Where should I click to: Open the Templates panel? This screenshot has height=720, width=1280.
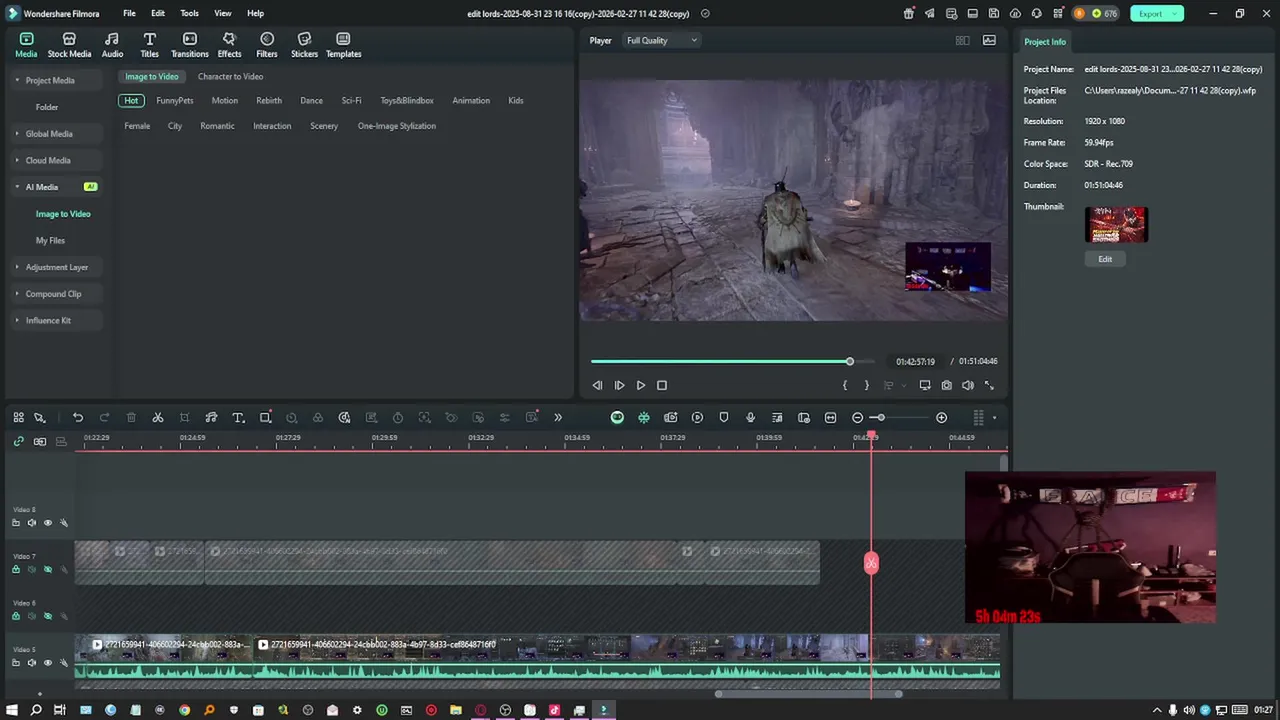tap(343, 45)
